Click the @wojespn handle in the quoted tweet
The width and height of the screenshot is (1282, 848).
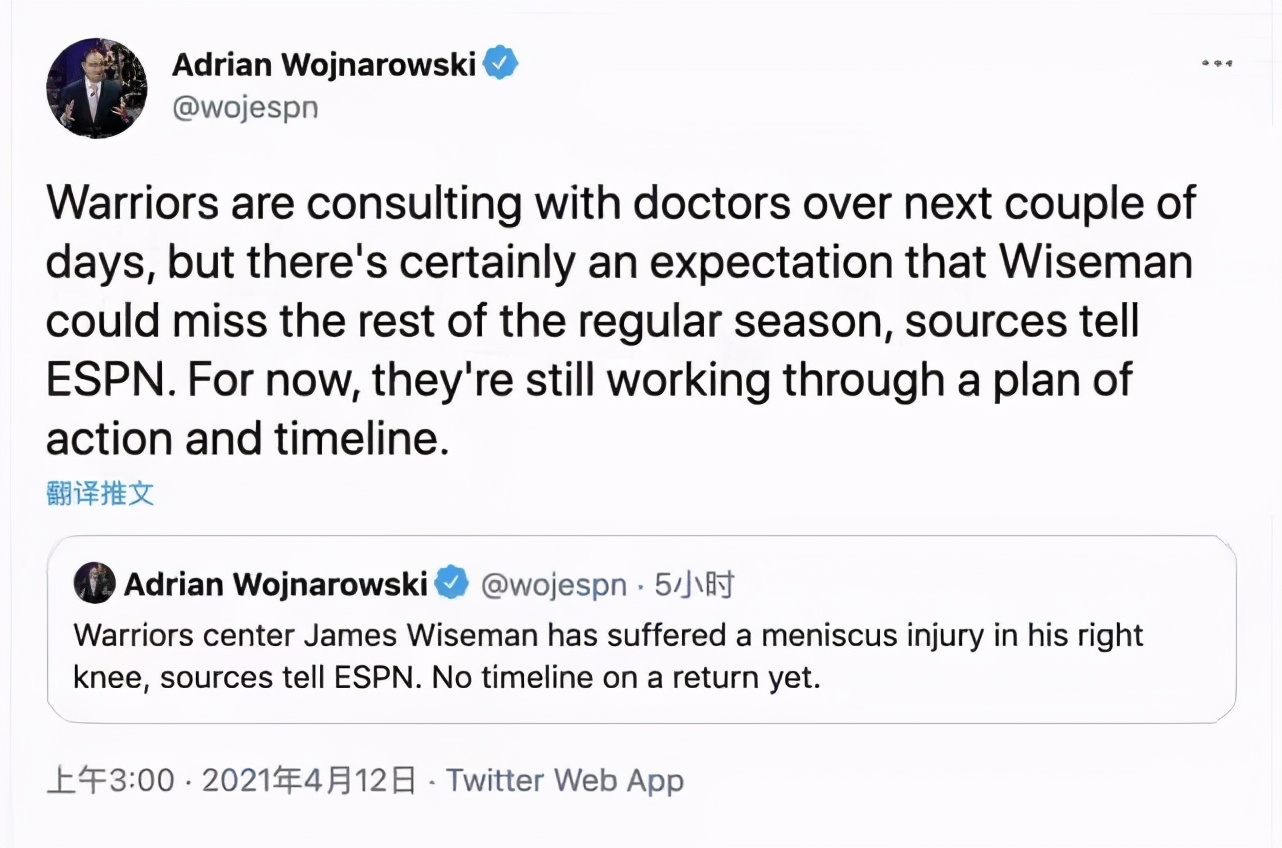coord(554,584)
